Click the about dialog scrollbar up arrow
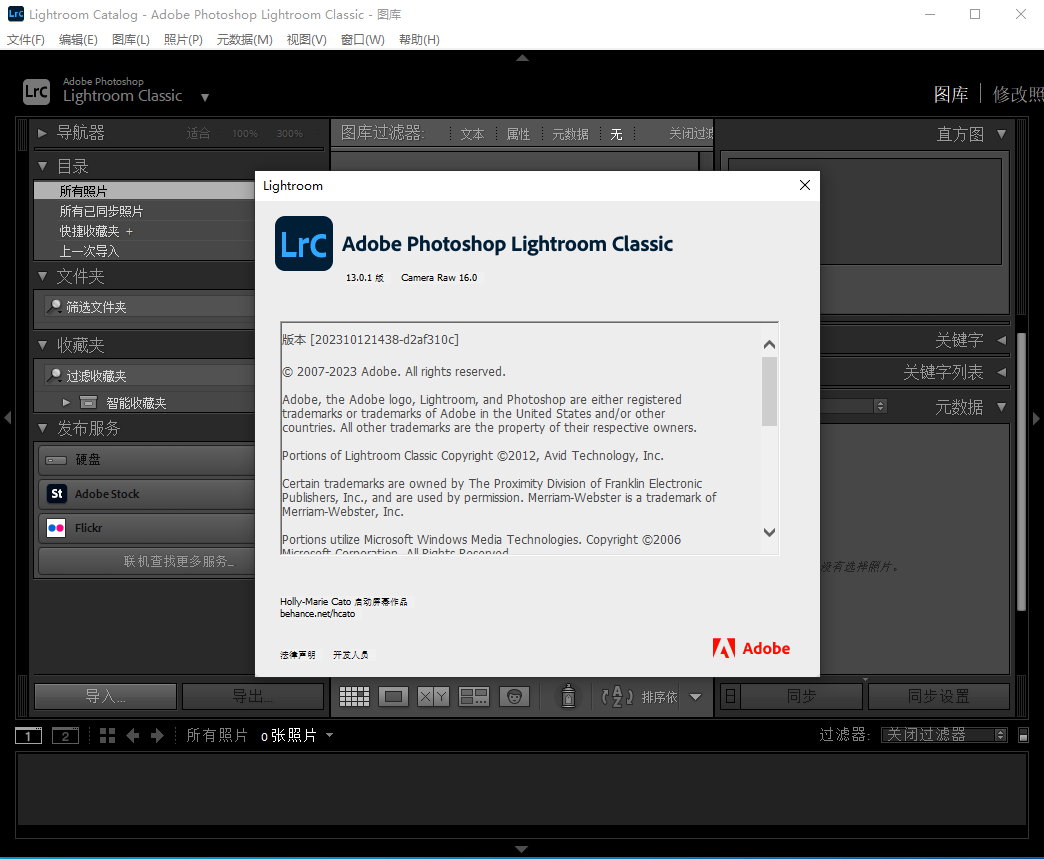Viewport: 1044px width, 859px height. pyautogui.click(x=770, y=344)
